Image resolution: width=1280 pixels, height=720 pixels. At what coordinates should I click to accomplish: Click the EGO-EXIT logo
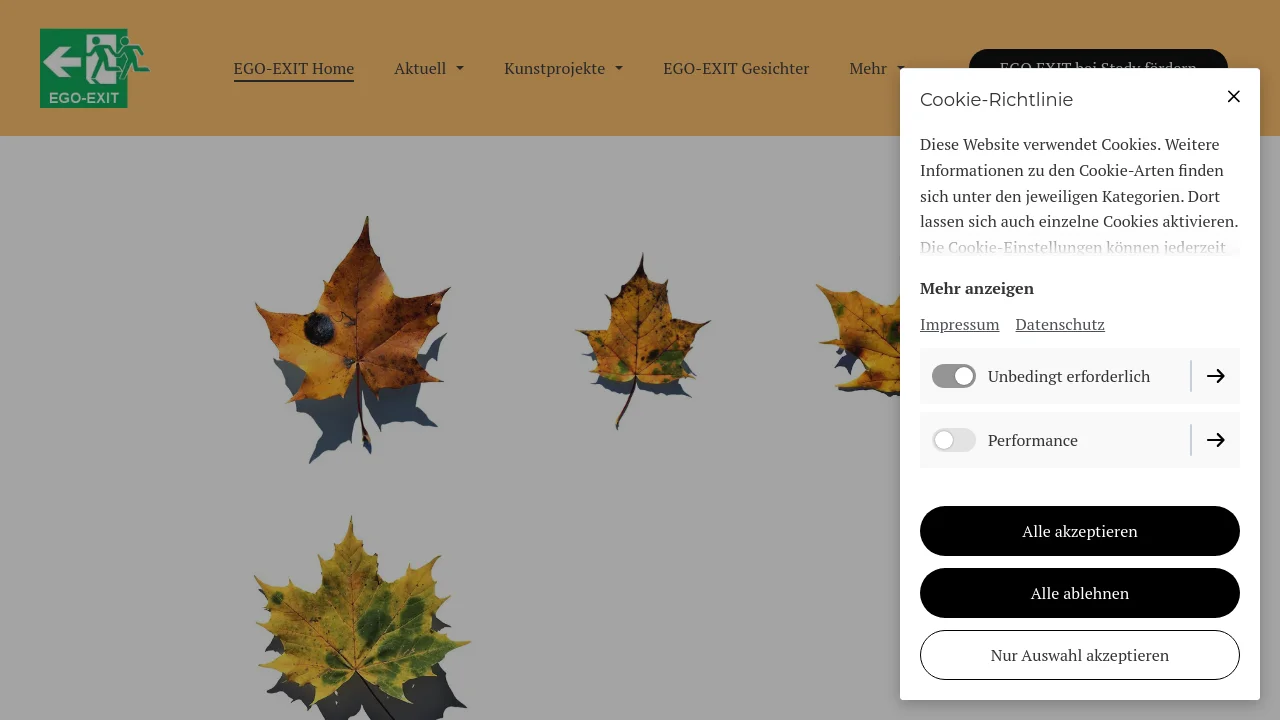(95, 68)
